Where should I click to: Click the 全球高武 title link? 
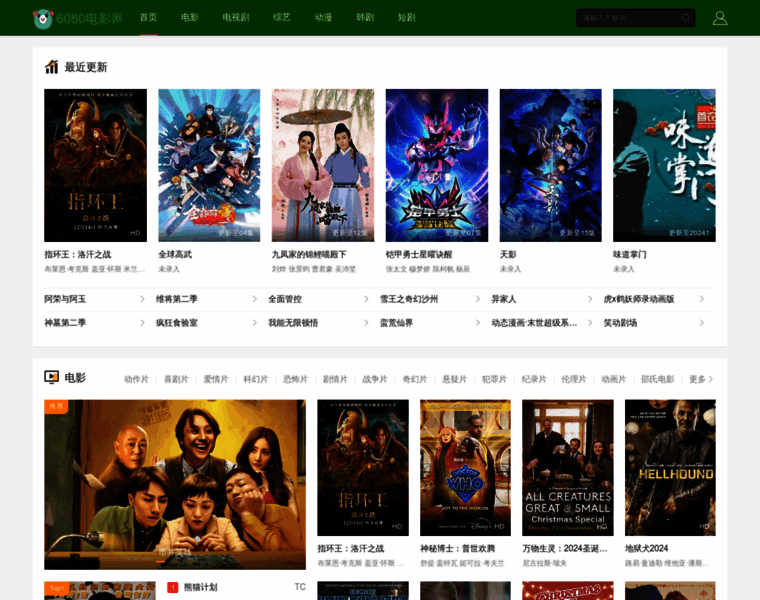pos(175,254)
